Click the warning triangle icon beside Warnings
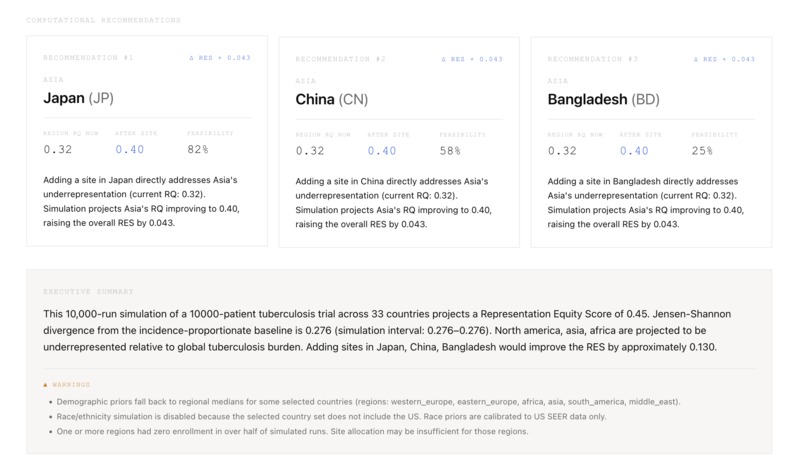Image resolution: width=806 pixels, height=474 pixels. pos(45,385)
